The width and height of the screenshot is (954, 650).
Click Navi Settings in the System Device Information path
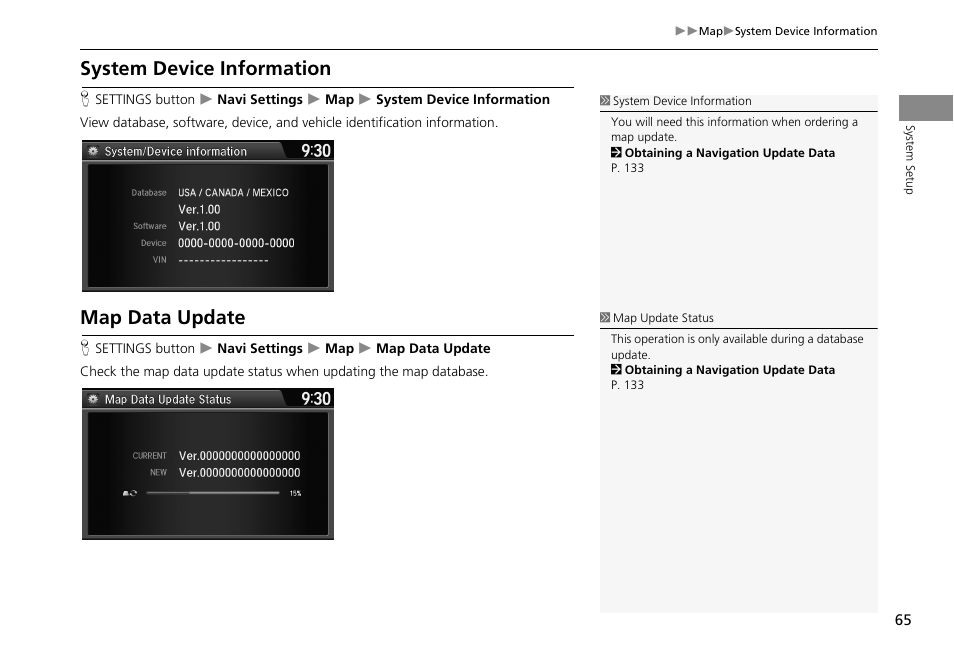click(x=260, y=99)
